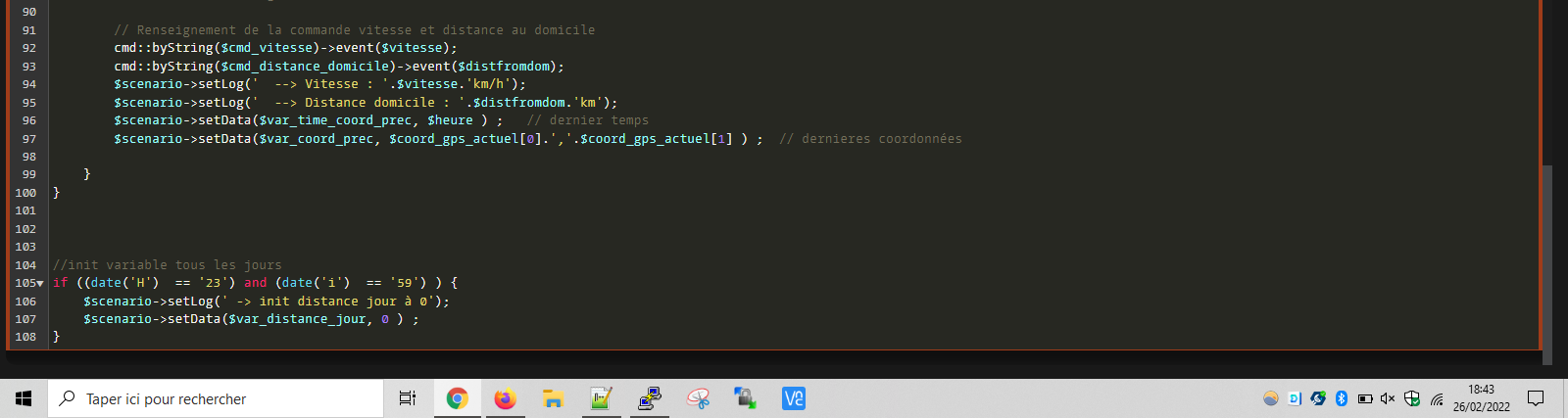The width and height of the screenshot is (1568, 418).
Task: Open the notification action center
Action: click(x=1536, y=398)
